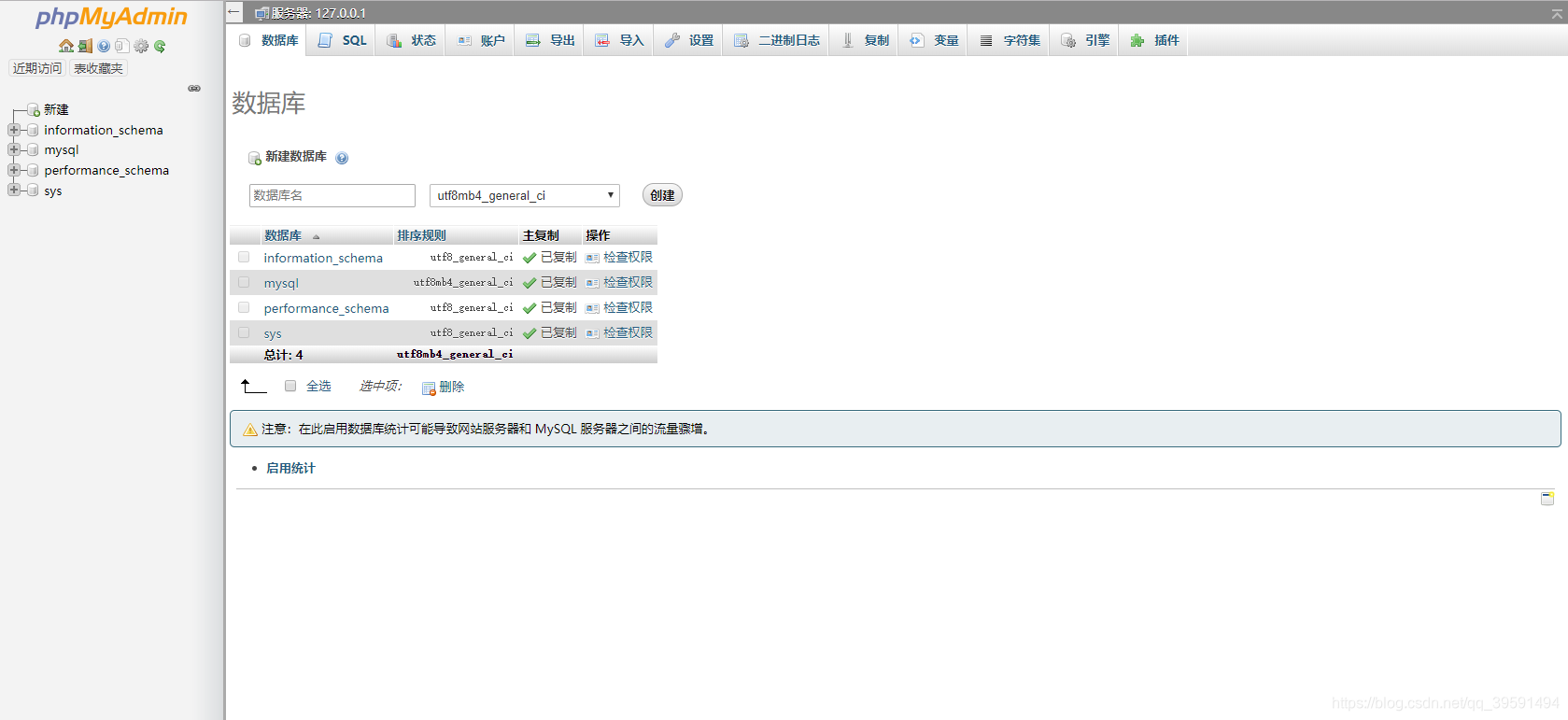Click the link-with-main-panel chain icon
Viewport: 1568px width, 720px height.
(194, 89)
